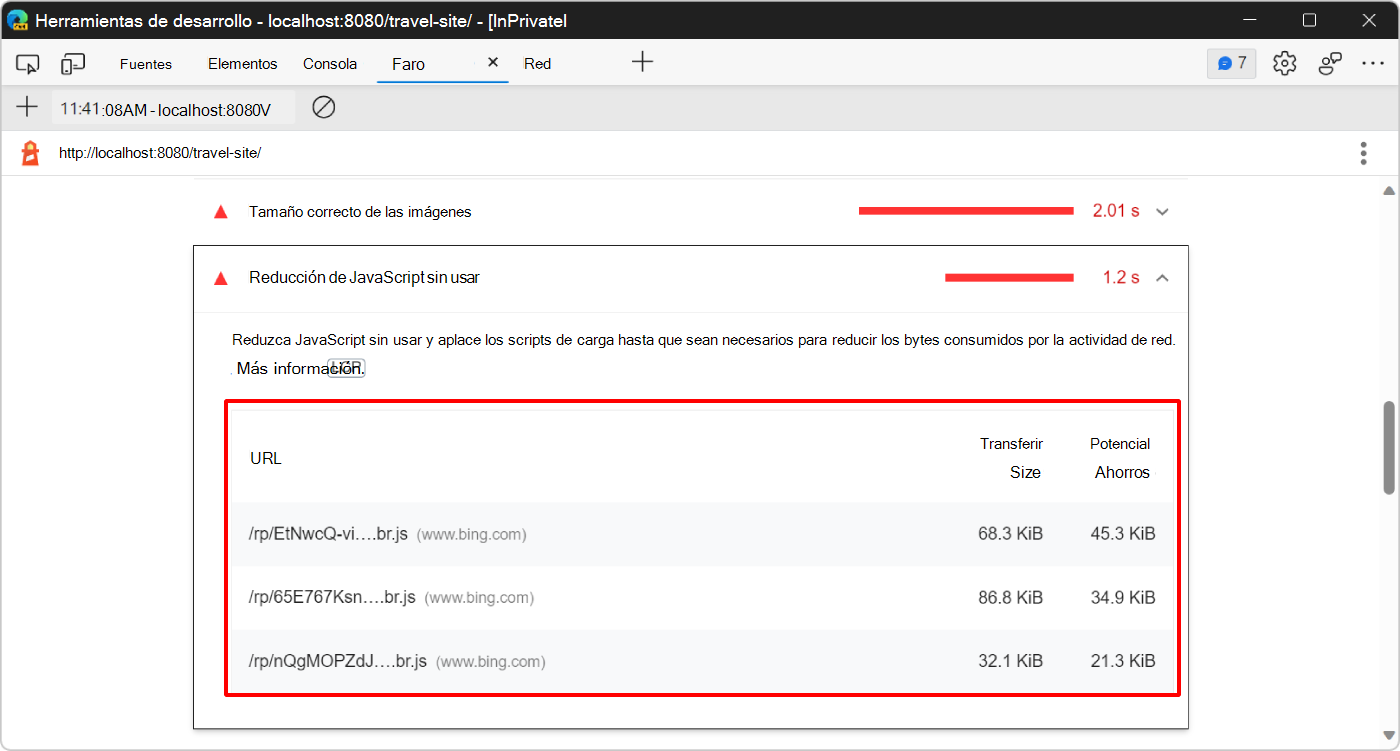Click the red severity bar next to 1.2 s
The height and width of the screenshot is (751, 1400).
point(1008,277)
